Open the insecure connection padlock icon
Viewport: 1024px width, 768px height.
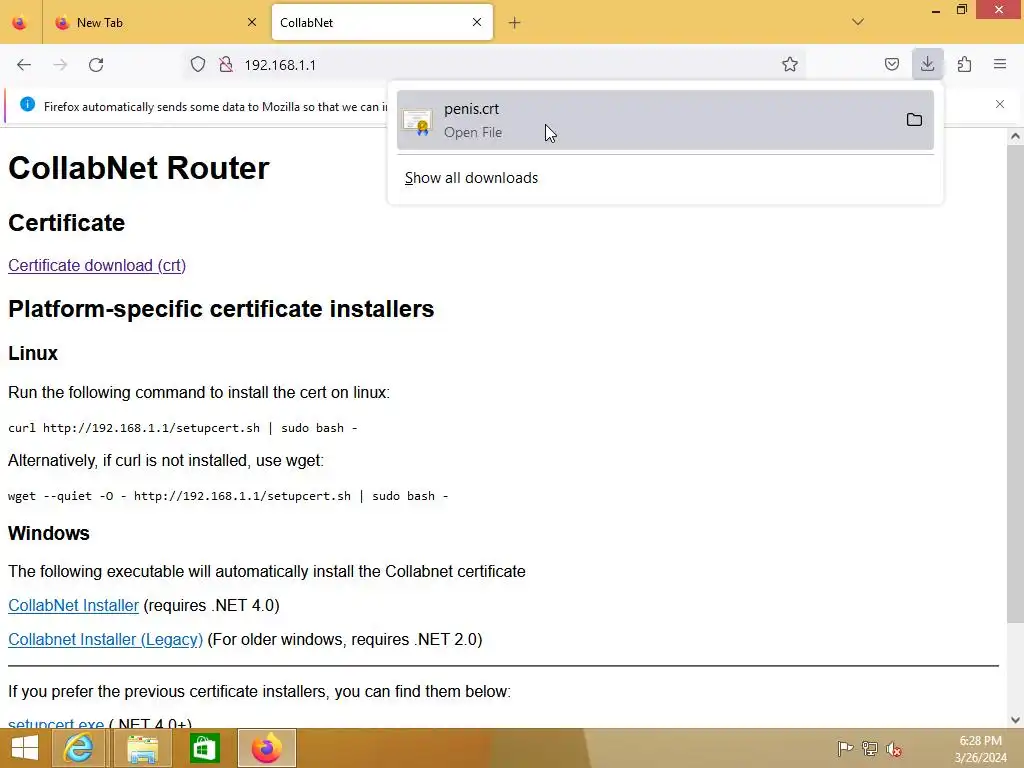point(226,65)
